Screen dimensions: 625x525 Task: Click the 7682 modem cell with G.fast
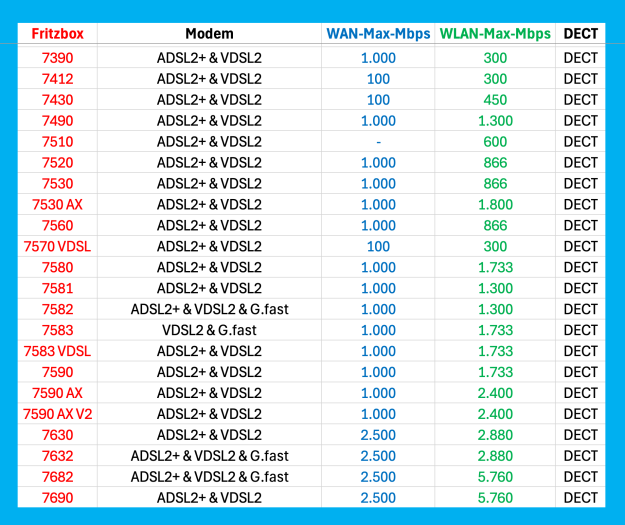click(x=209, y=476)
